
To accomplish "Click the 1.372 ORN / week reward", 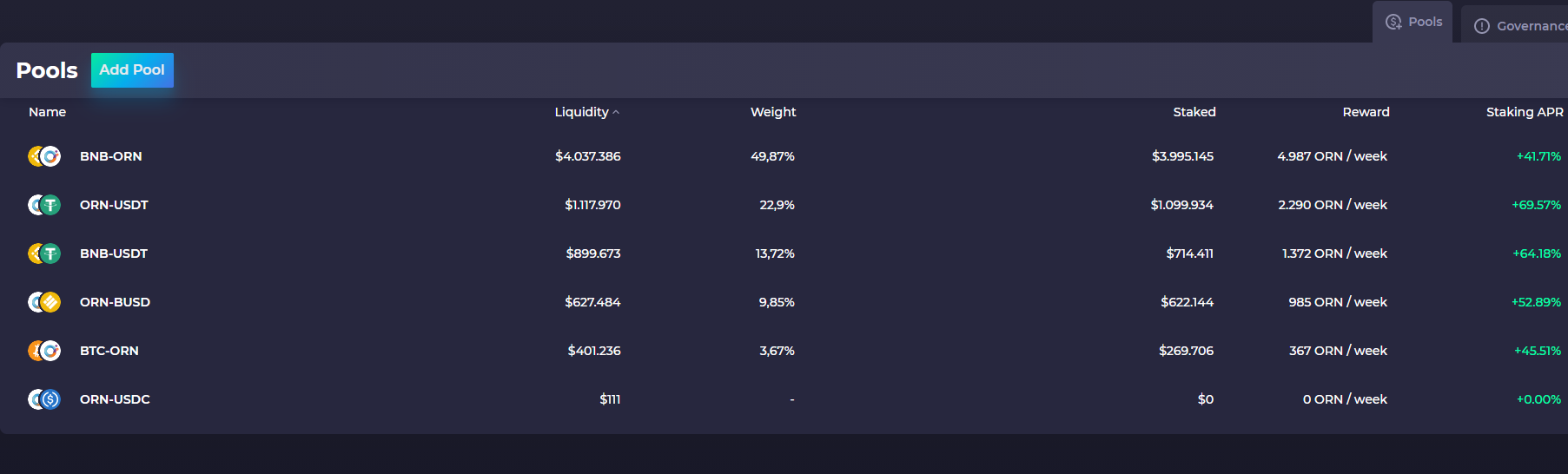I will [x=1335, y=253].
